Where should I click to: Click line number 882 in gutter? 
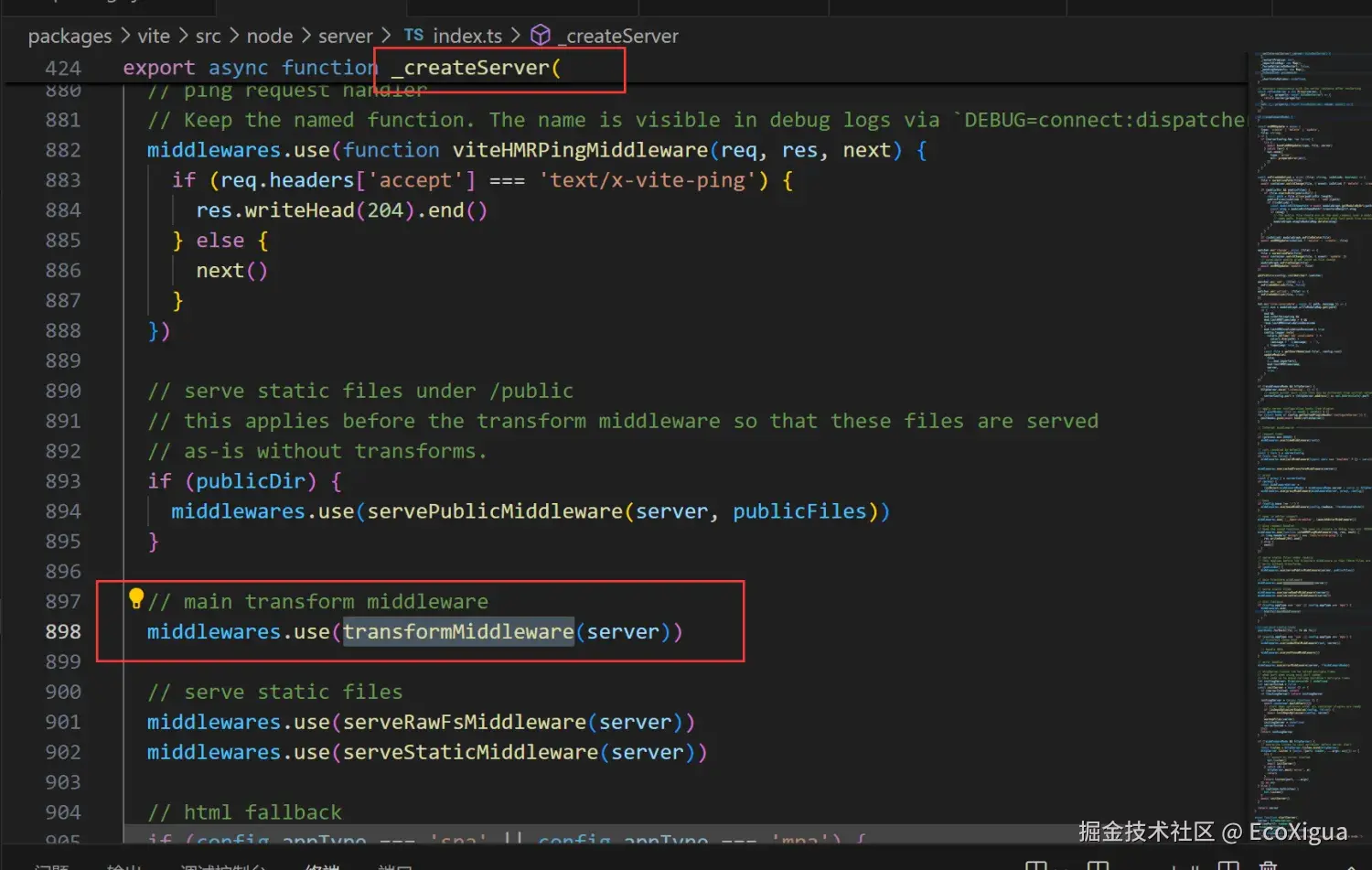63,149
